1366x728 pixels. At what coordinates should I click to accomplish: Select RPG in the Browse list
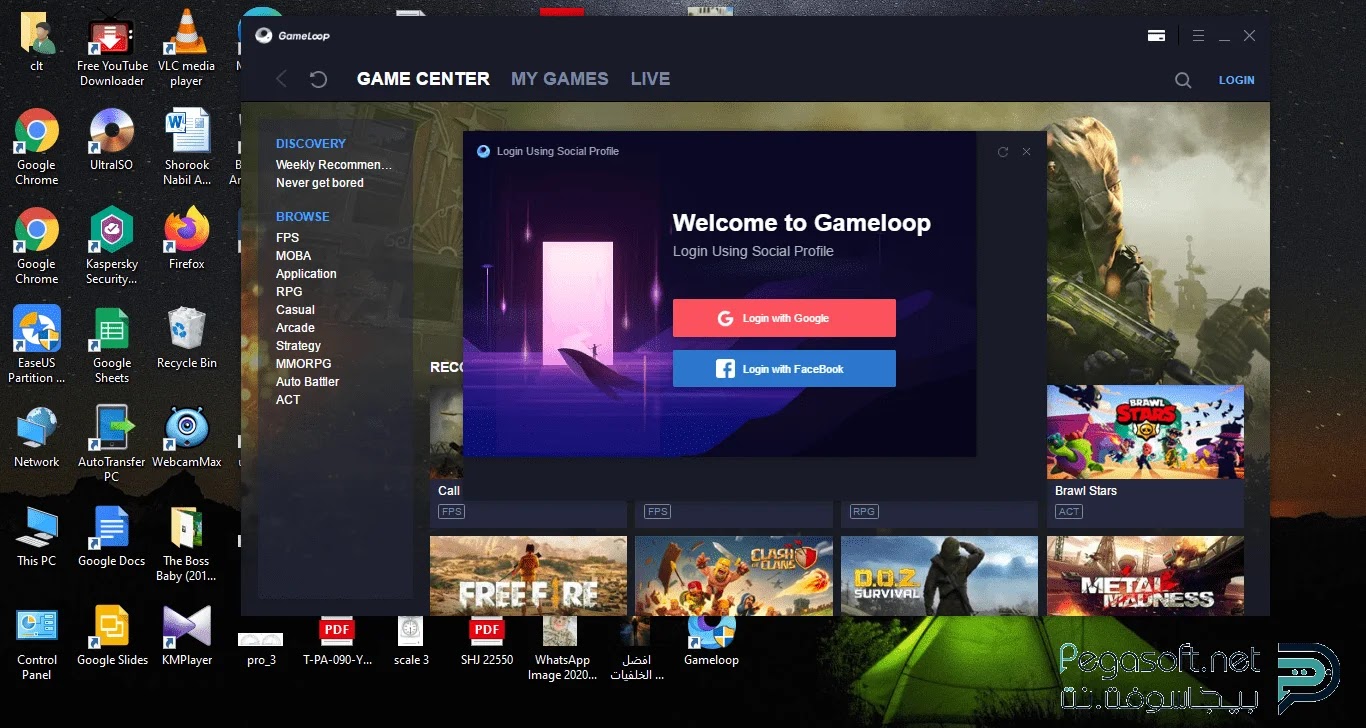tap(289, 292)
